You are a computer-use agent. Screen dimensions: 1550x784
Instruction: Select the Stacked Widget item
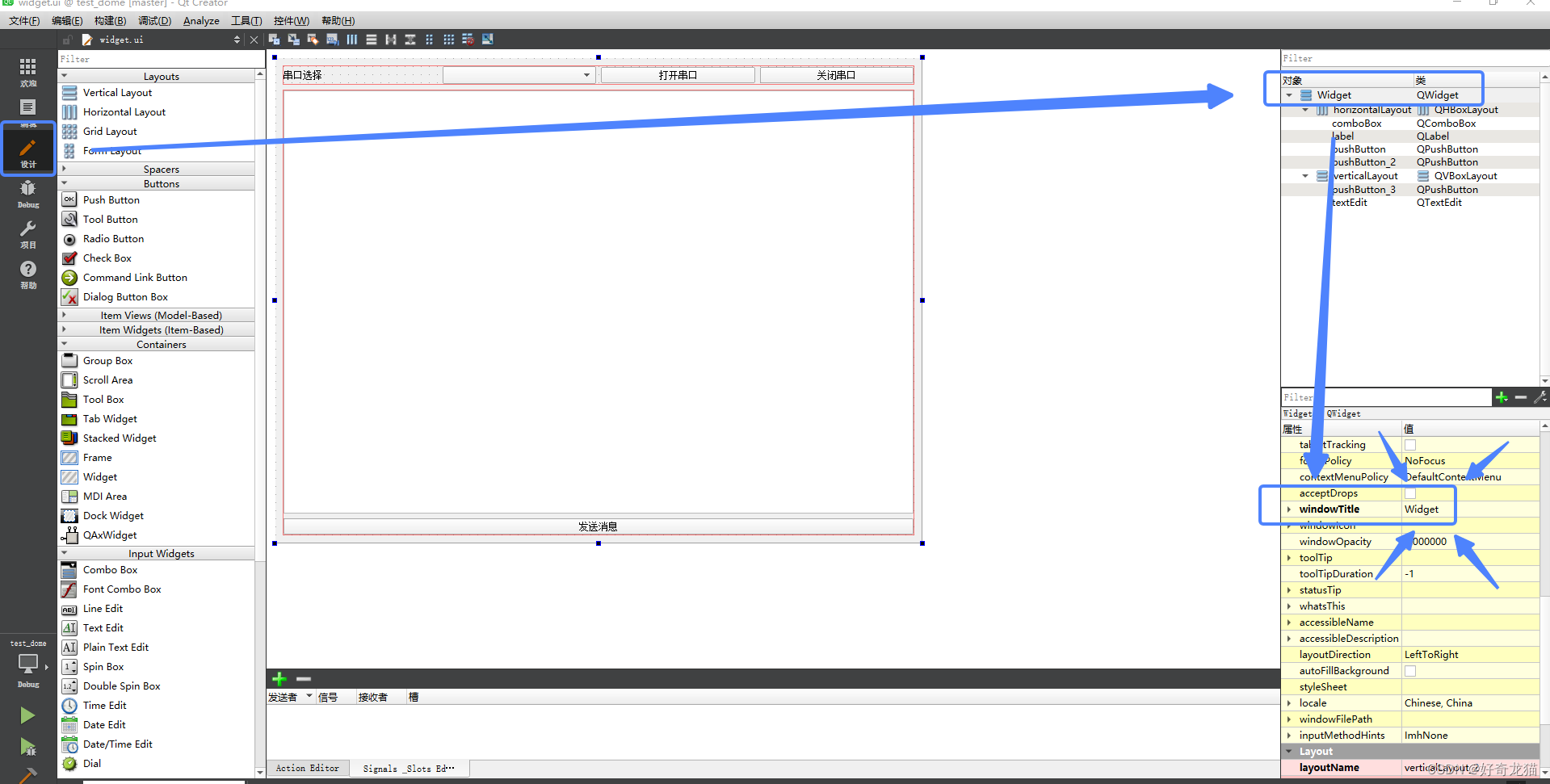point(120,438)
